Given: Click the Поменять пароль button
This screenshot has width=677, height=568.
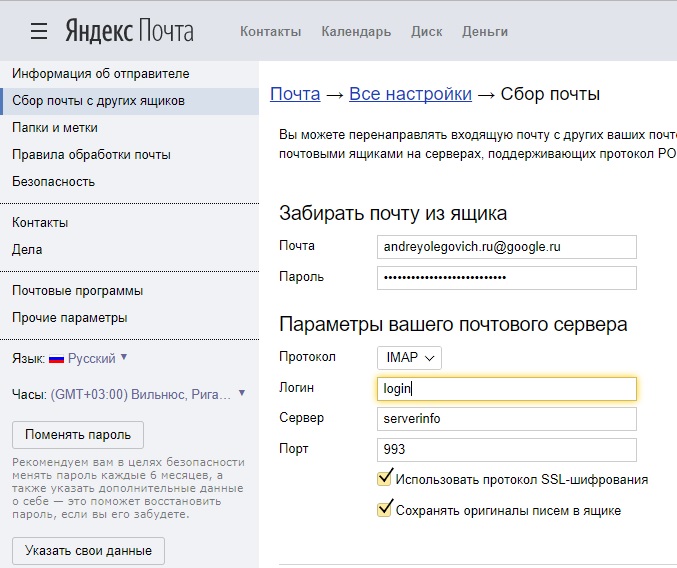Looking at the screenshot, I should [x=78, y=435].
